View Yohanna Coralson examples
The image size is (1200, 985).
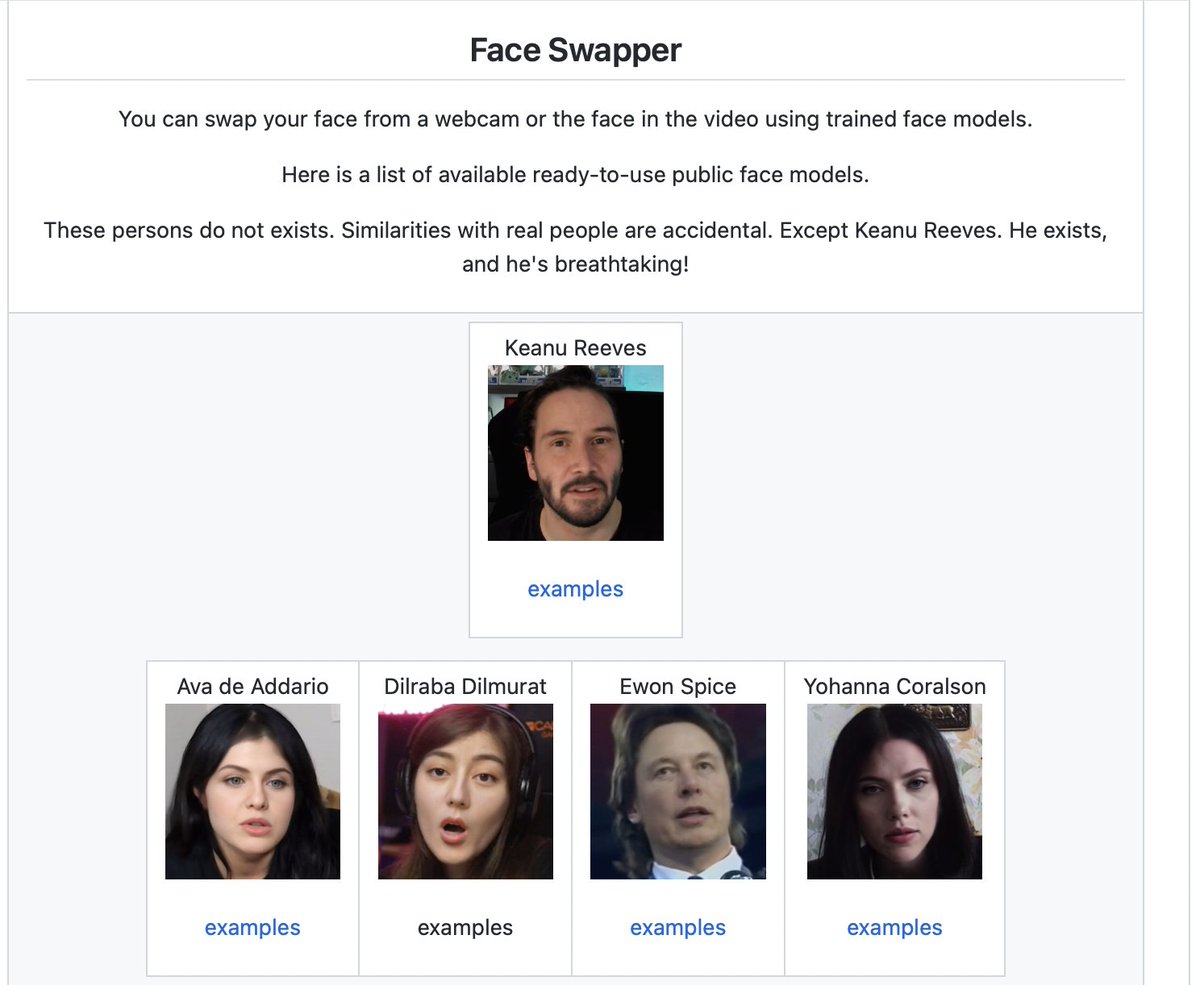point(894,927)
